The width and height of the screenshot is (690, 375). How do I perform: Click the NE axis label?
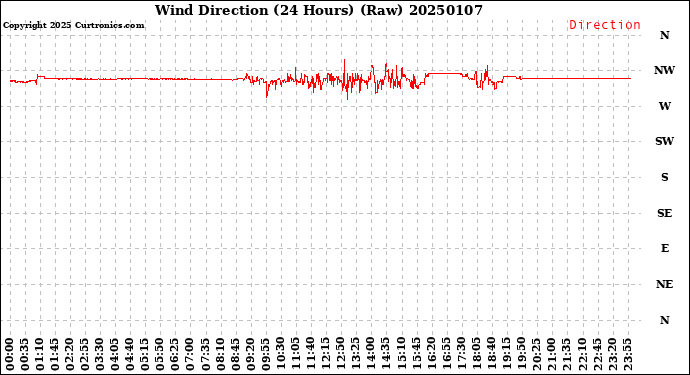(x=664, y=284)
